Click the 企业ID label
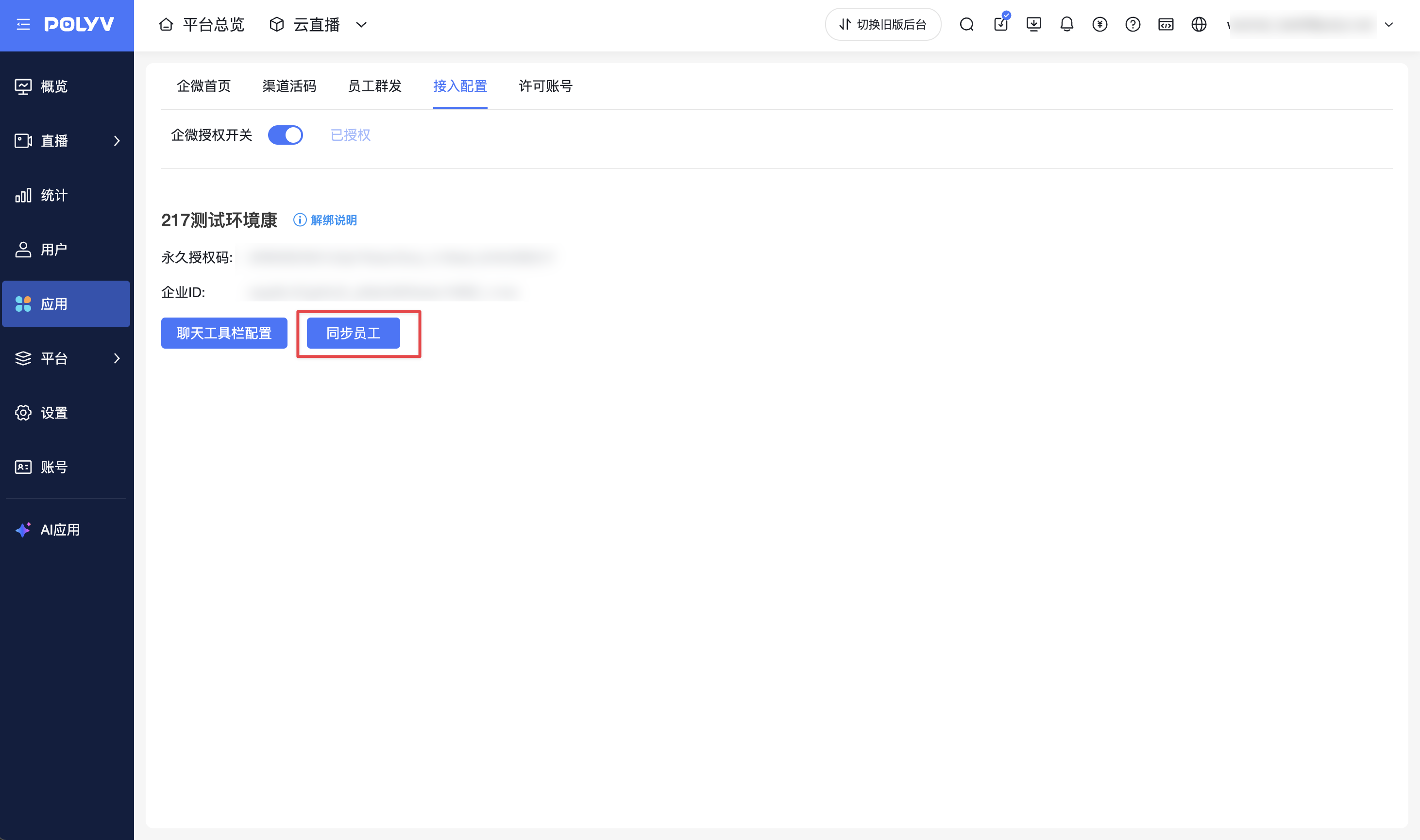 coord(184,292)
